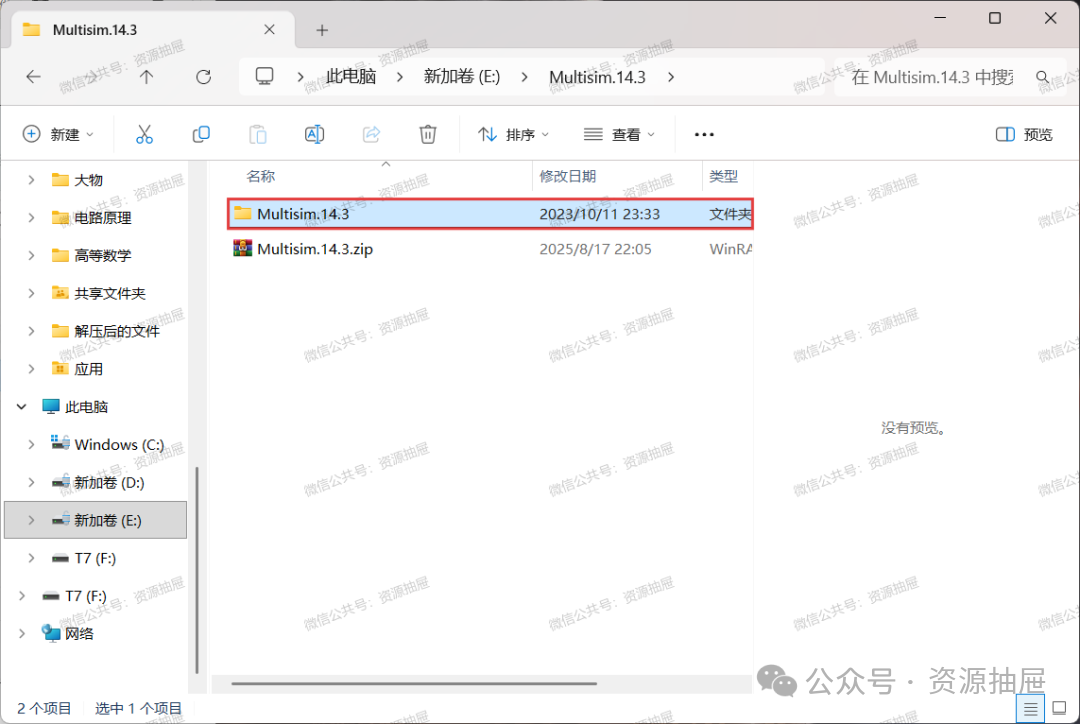Expand the 应用 folder tree node

pyautogui.click(x=31, y=369)
